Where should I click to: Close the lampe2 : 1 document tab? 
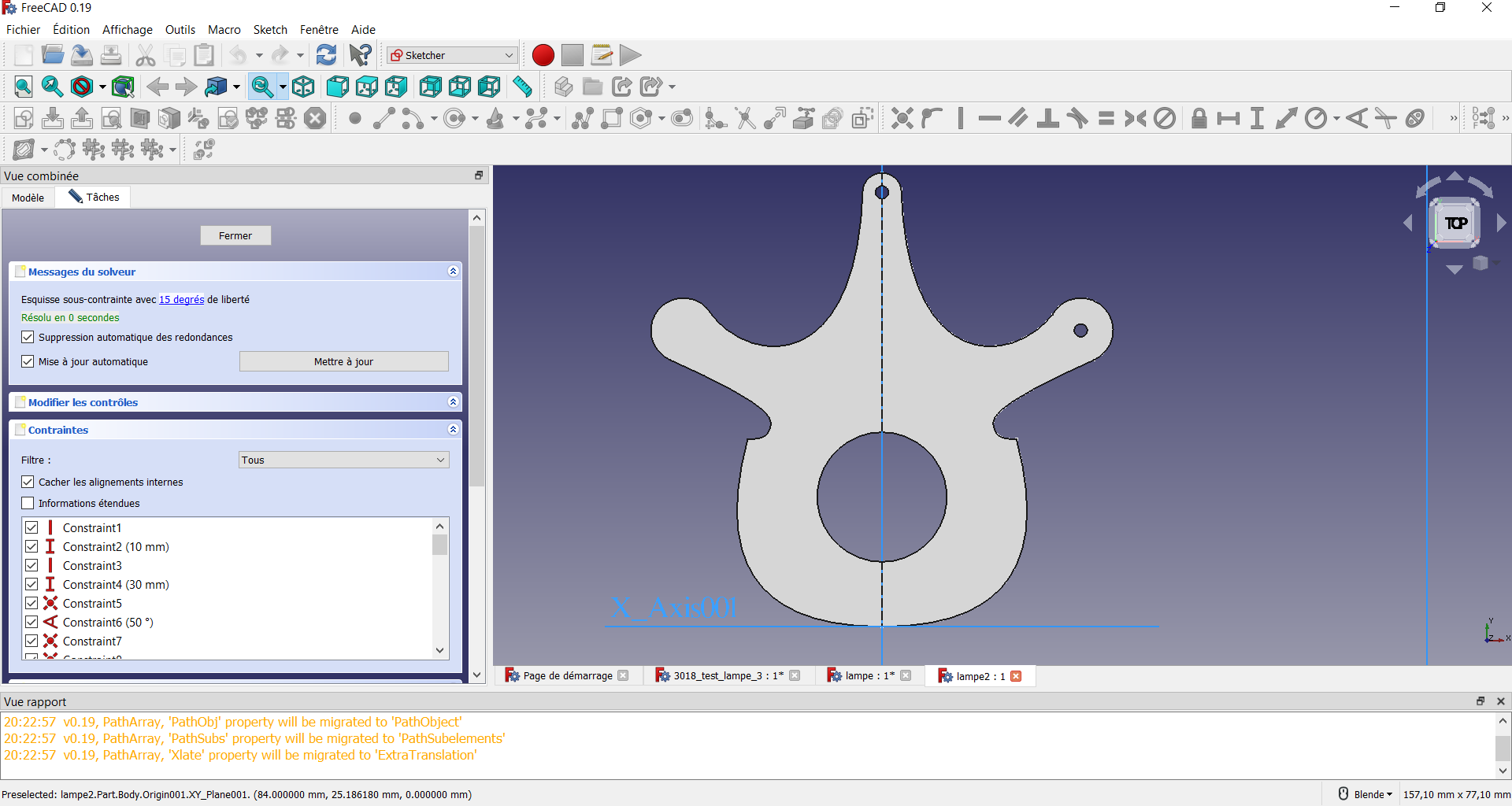click(1017, 676)
